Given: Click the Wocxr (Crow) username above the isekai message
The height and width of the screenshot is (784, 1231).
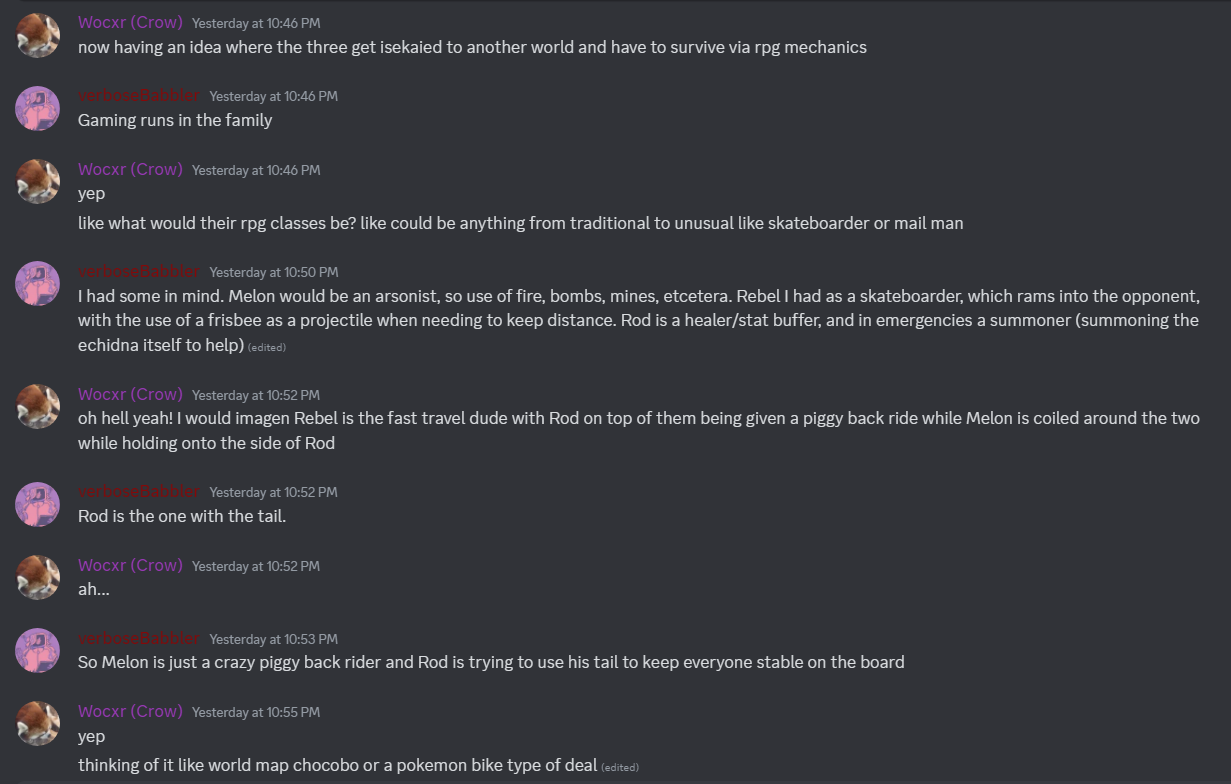Looking at the screenshot, I should 130,22.
